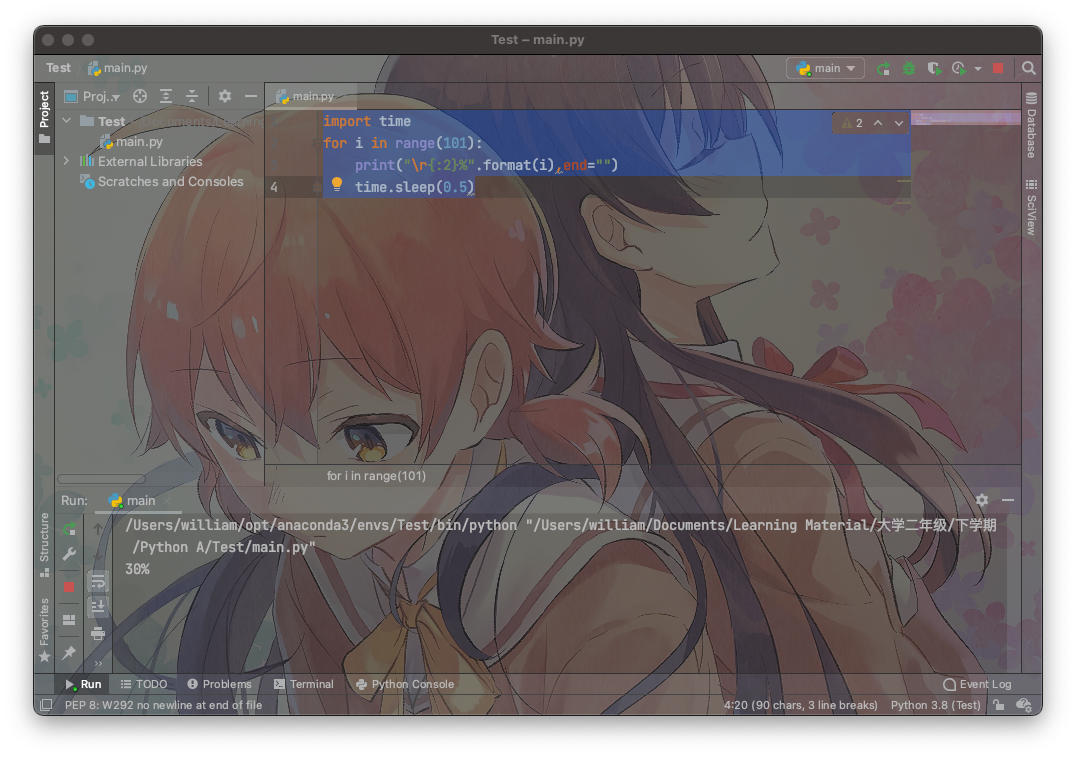This screenshot has height=757, width=1076.
Task: Collapse the Test project folder
Action: tap(67, 121)
